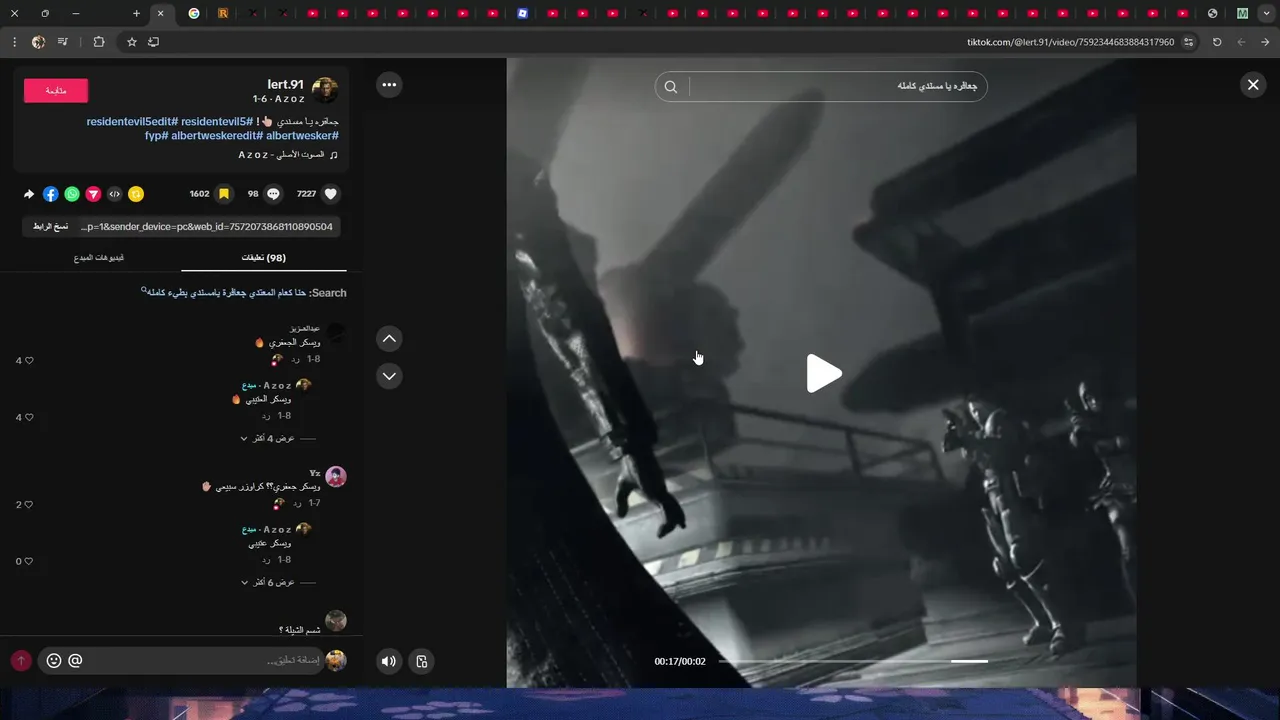Insert a mention with the @ icon
Image resolution: width=1280 pixels, height=720 pixels.
(75, 661)
